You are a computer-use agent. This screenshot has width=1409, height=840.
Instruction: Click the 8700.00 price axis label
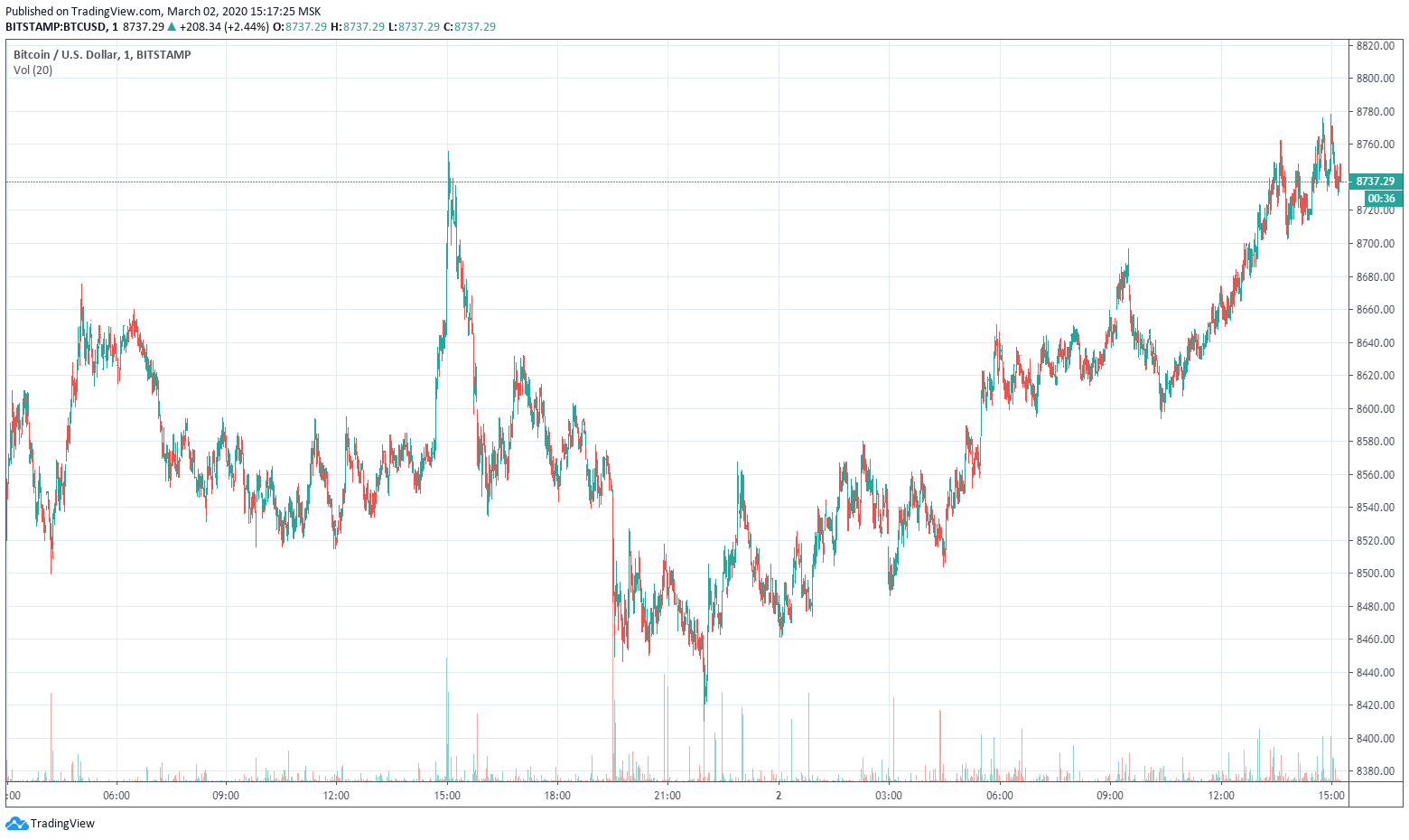coord(1376,244)
